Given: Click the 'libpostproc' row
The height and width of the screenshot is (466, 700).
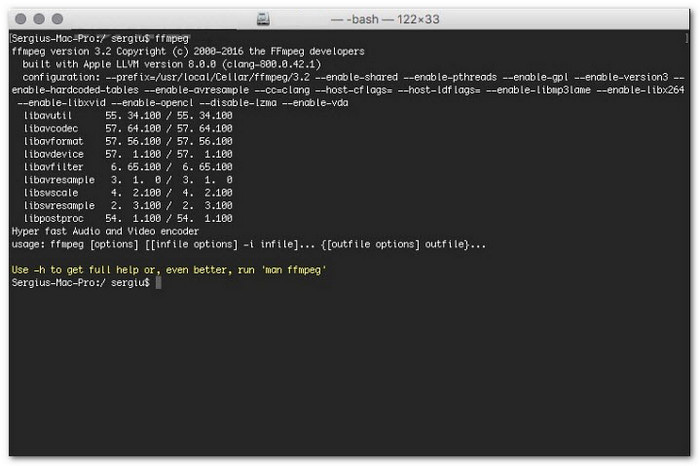Looking at the screenshot, I should (128, 219).
